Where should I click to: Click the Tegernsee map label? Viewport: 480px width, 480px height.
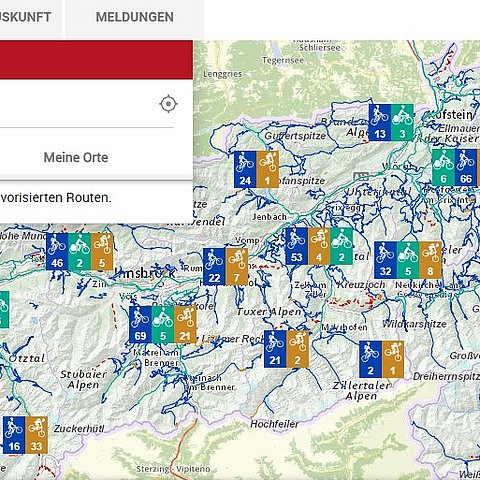click(x=283, y=60)
